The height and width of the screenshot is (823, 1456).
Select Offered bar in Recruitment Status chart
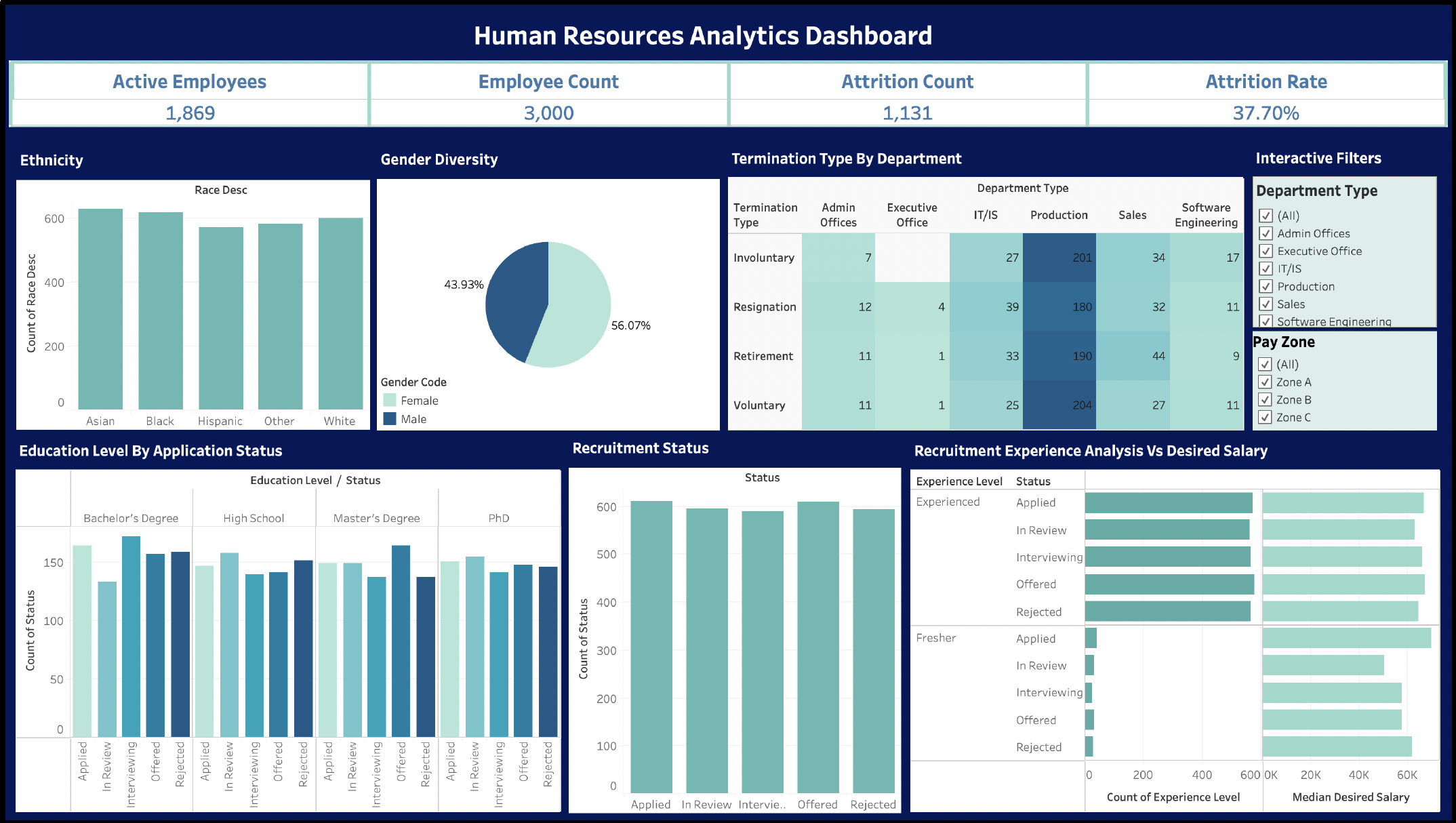[818, 647]
